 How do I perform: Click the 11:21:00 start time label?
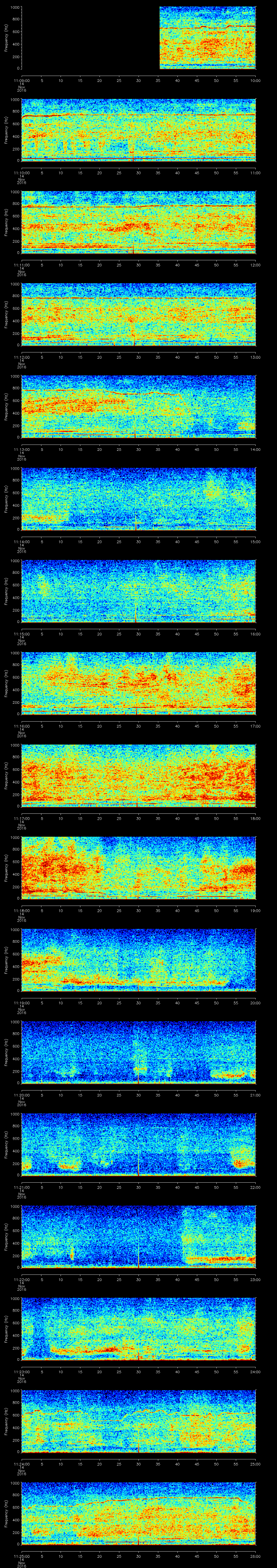21,1187
